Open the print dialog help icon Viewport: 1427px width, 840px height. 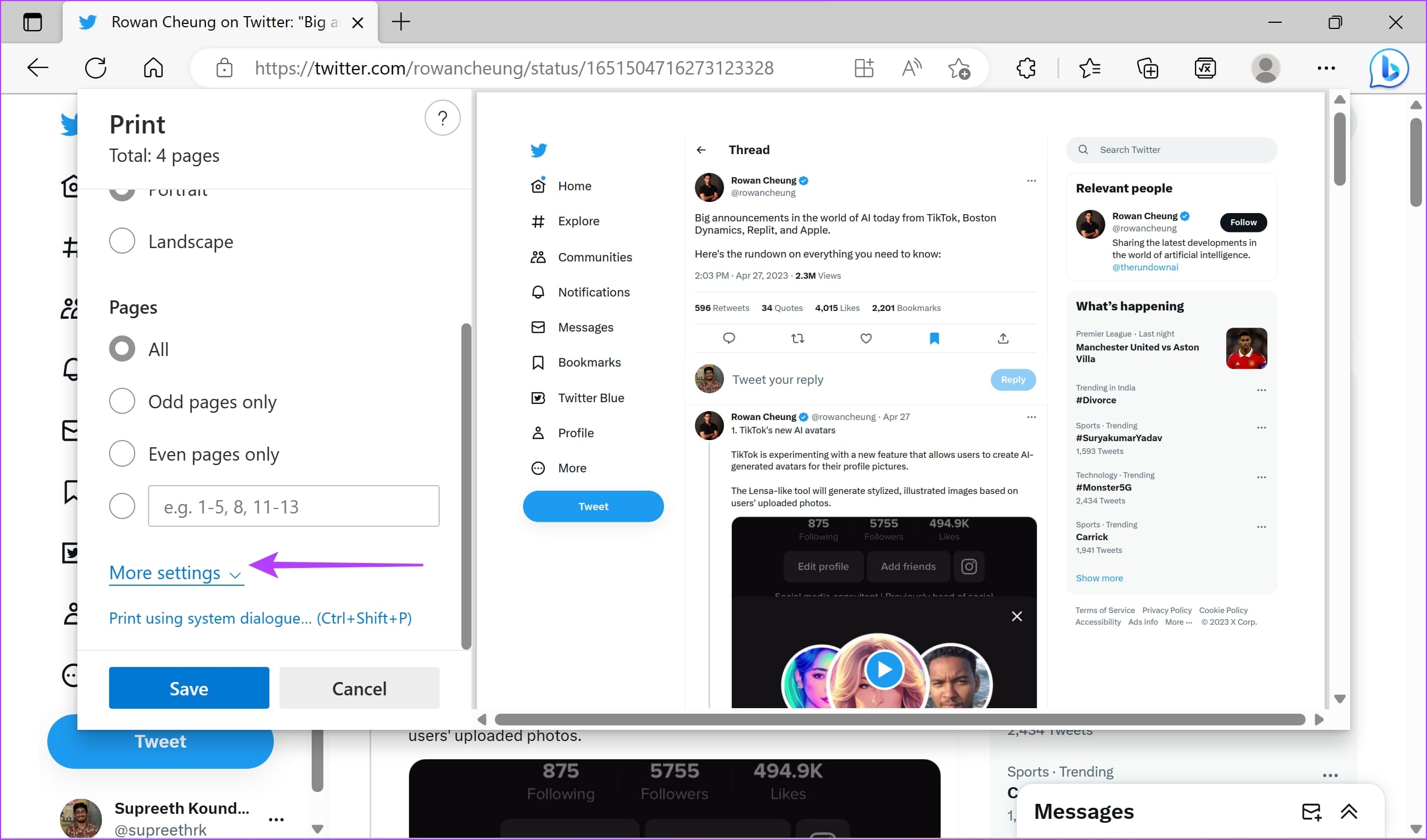(442, 118)
